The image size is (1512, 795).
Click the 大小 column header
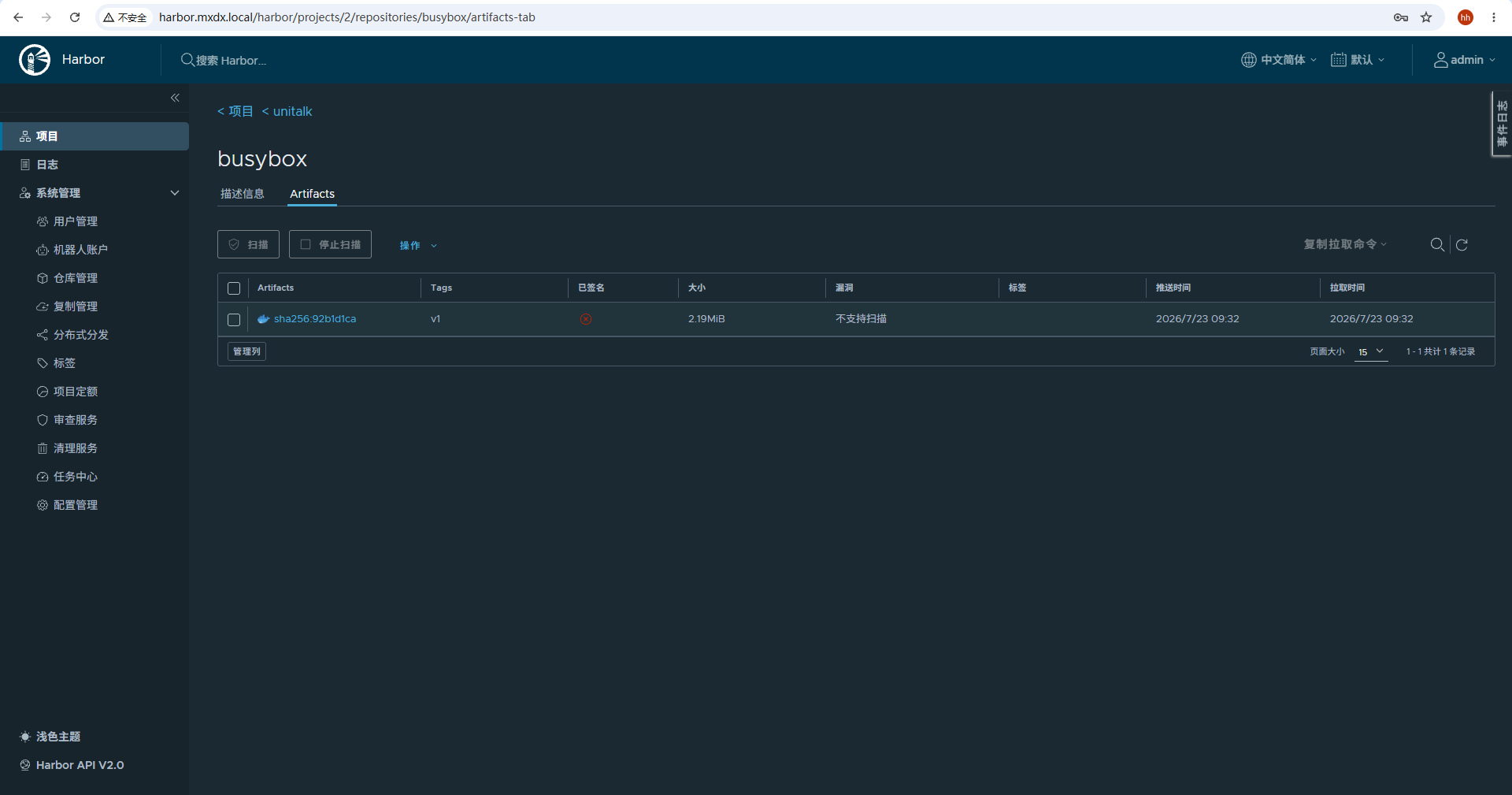pos(697,288)
